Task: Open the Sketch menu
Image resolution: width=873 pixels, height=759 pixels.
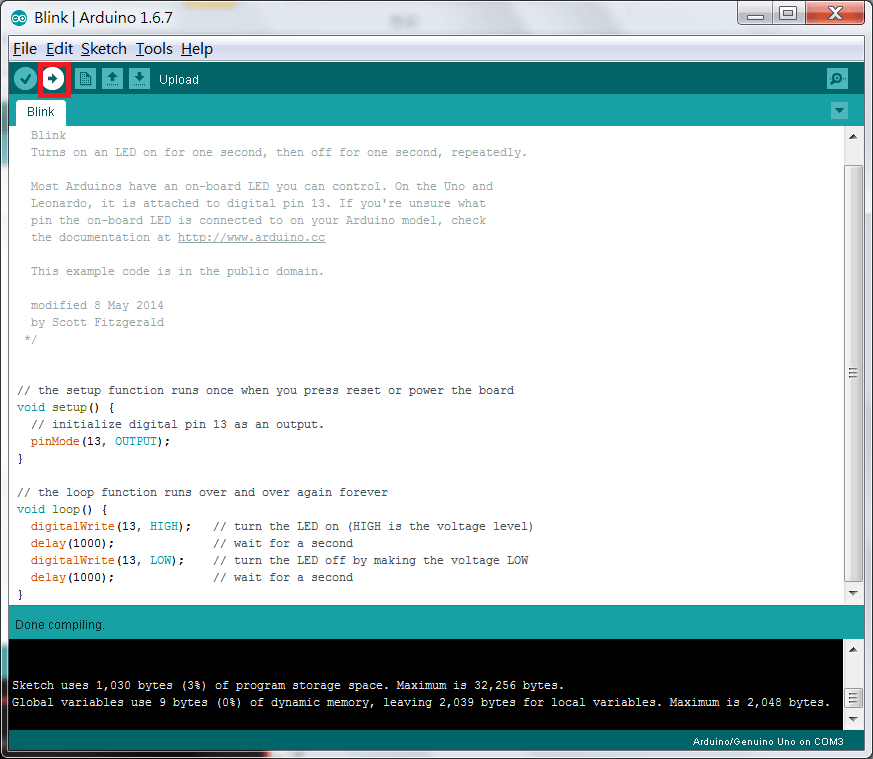Action: pos(104,49)
